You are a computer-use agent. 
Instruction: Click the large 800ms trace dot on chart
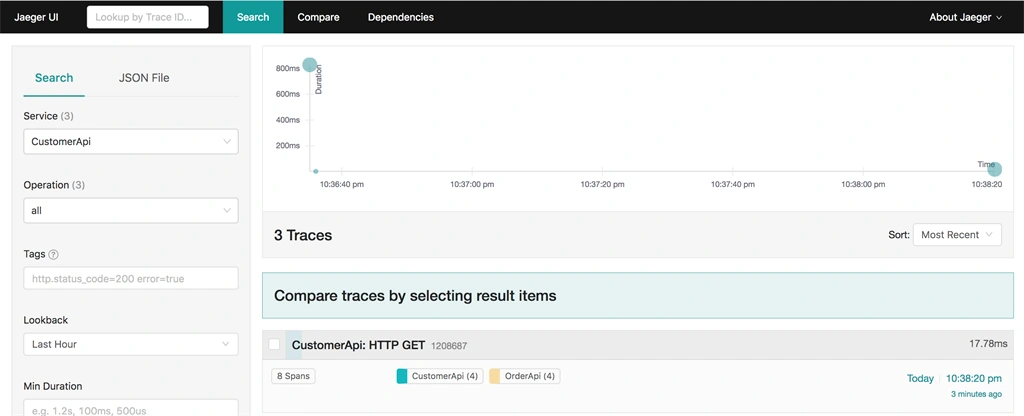310,65
